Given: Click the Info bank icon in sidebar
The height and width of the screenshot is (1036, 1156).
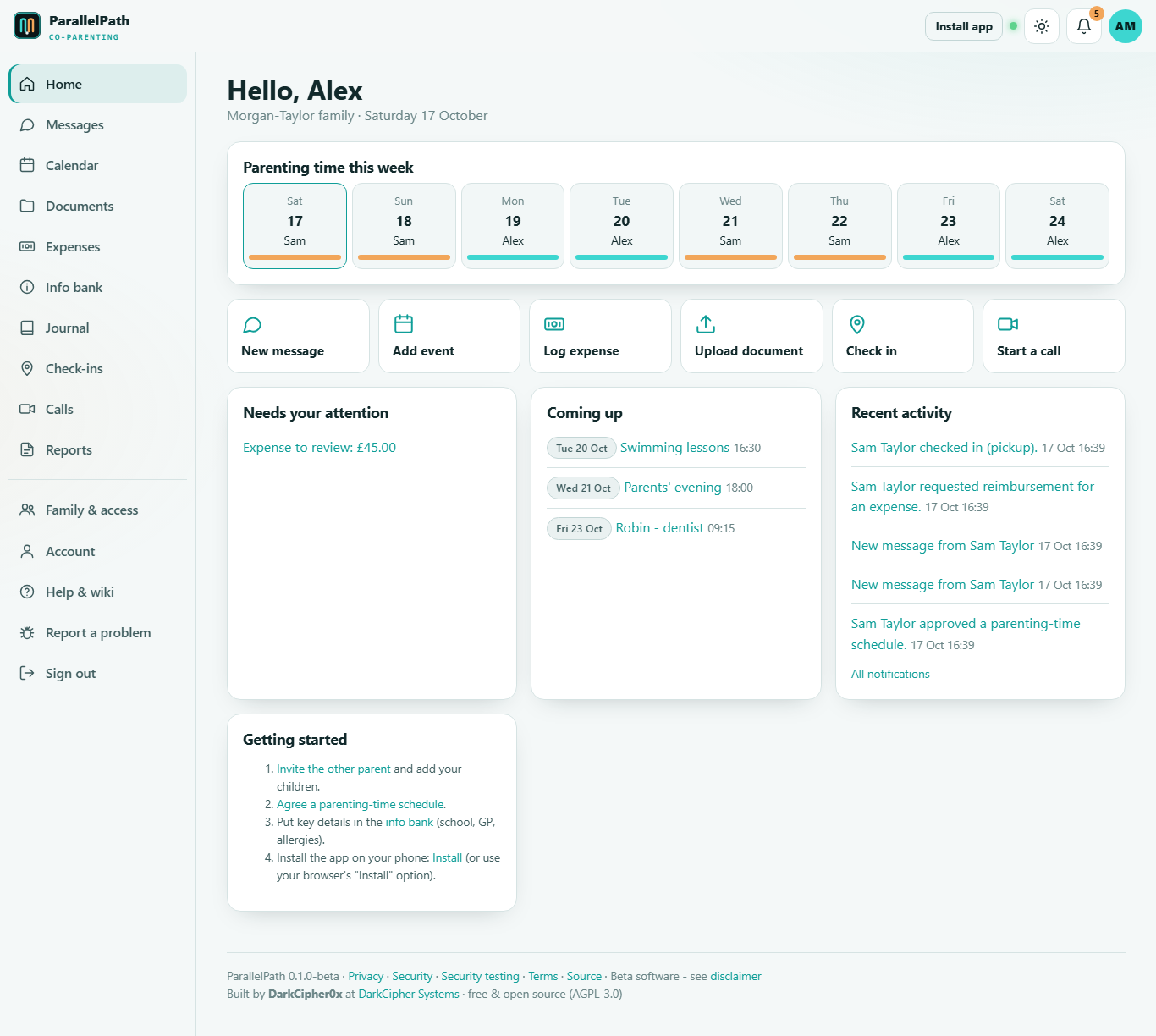Looking at the screenshot, I should [x=27, y=288].
